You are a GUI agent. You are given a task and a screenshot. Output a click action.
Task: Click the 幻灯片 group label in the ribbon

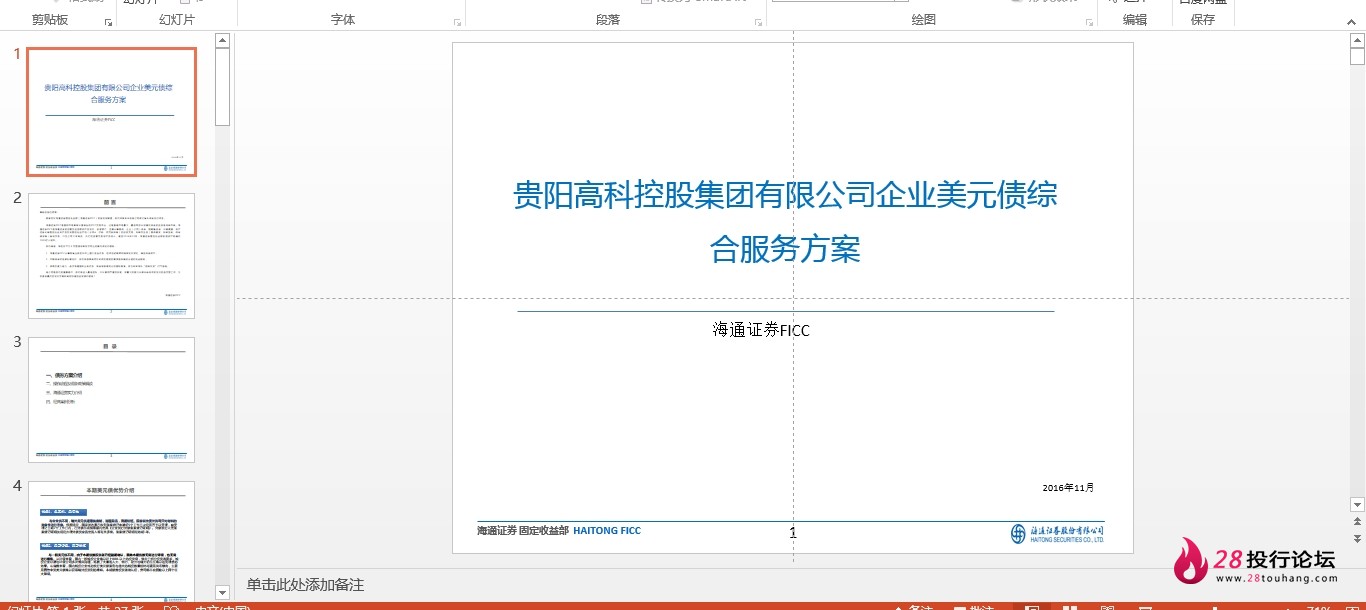coord(177,20)
